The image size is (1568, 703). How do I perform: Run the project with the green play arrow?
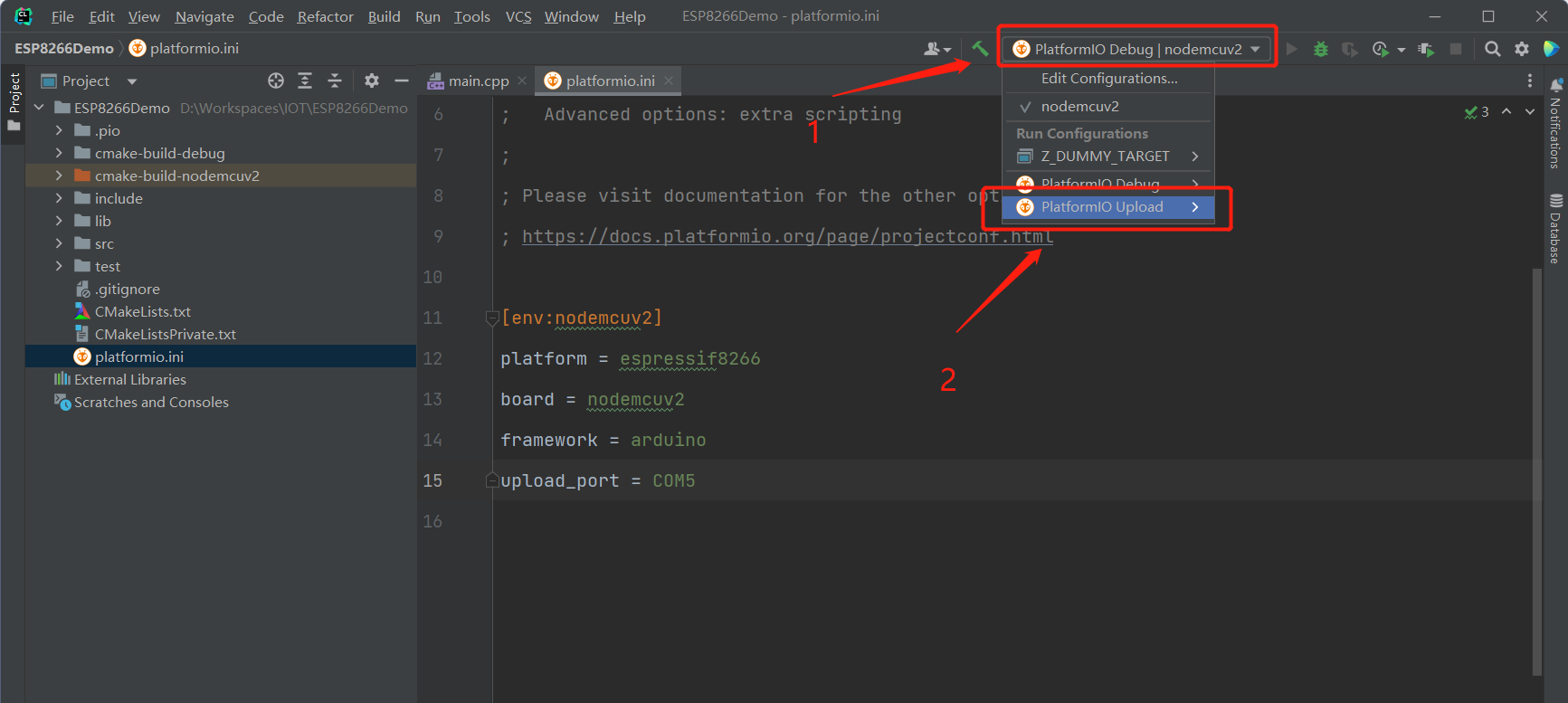[1292, 49]
